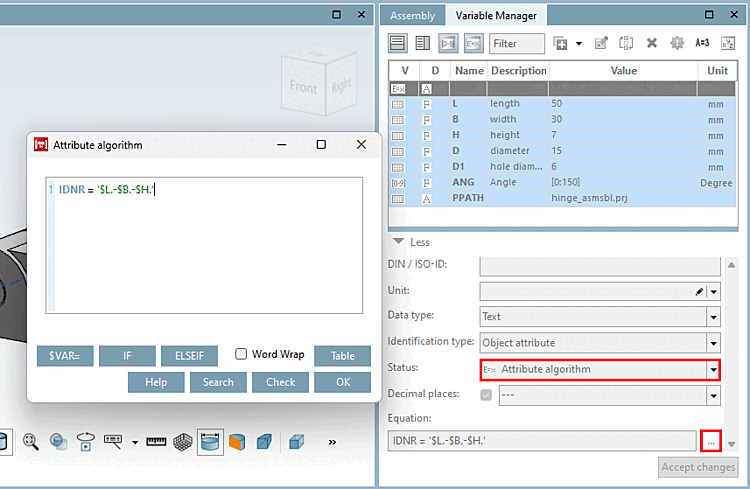
Task: Click the Value column header
Action: [623, 71]
